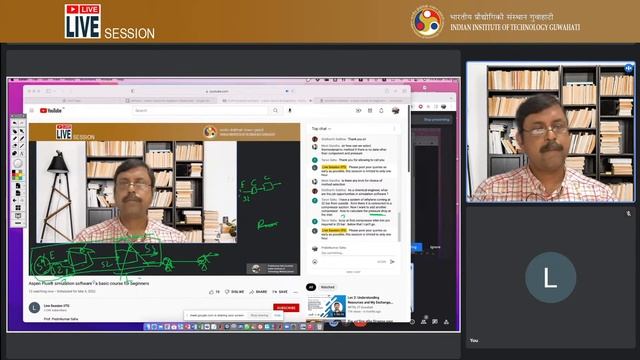
Task: Click the left arrow undo icon in the drawing toolbar
Action: pyautogui.click(x=14, y=200)
